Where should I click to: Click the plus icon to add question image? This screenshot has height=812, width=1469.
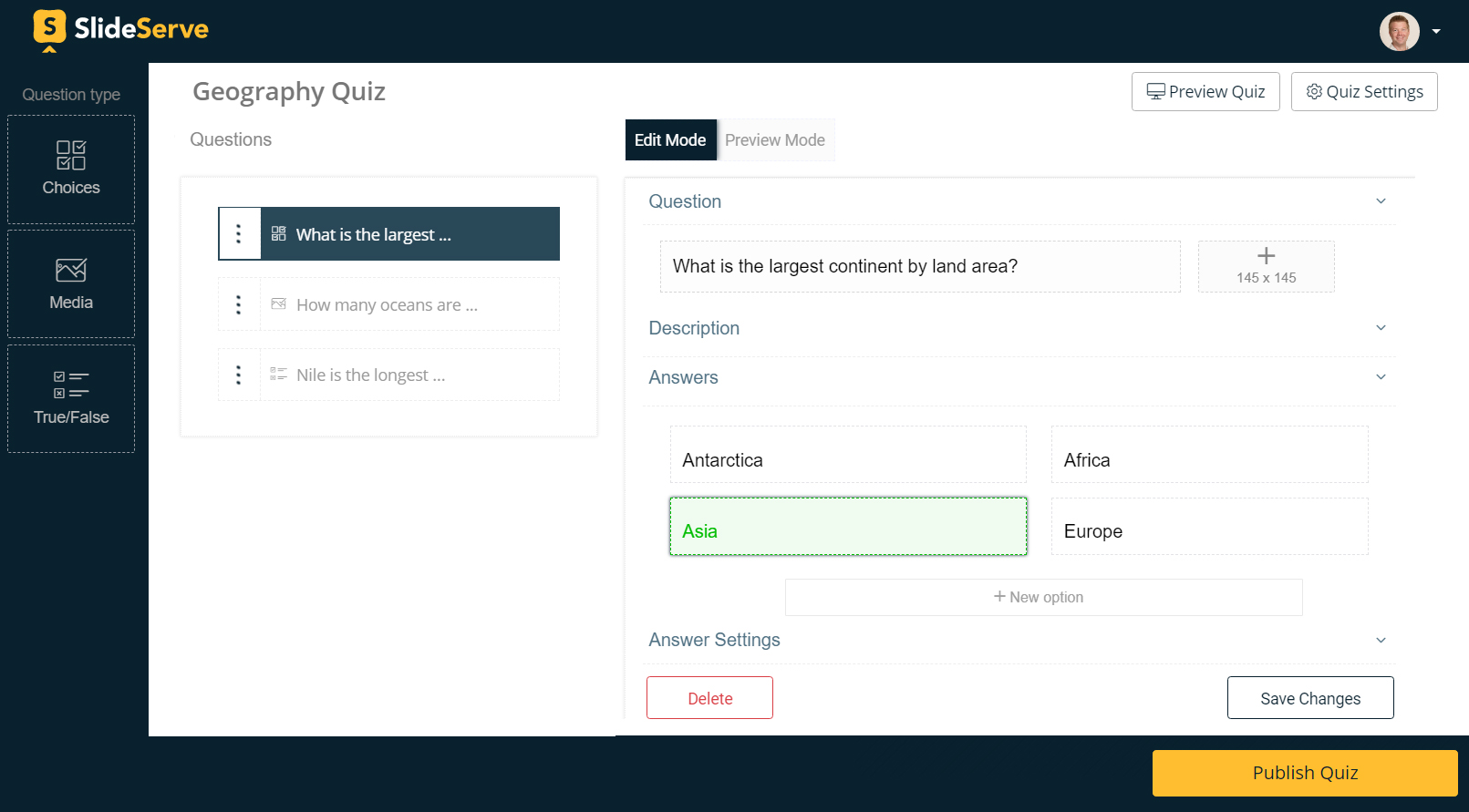pos(1266,257)
